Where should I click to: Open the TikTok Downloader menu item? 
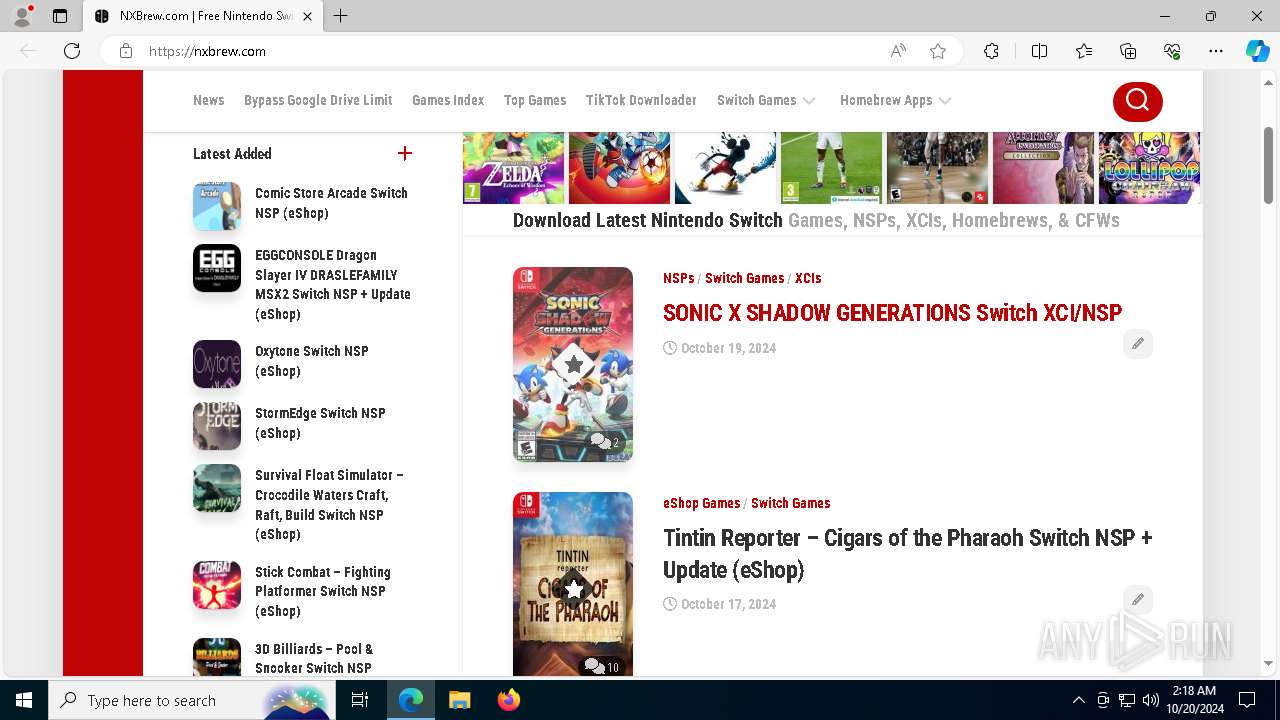(641, 100)
